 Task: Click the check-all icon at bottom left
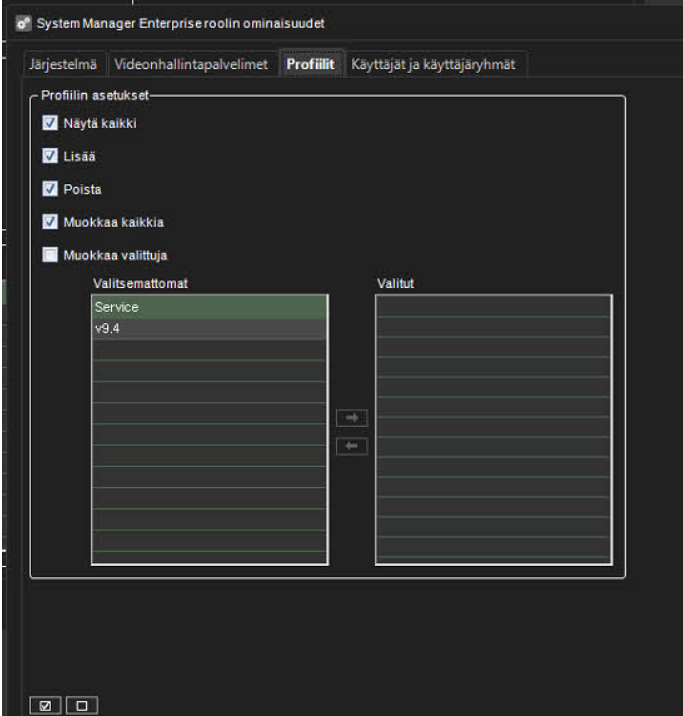(46, 706)
